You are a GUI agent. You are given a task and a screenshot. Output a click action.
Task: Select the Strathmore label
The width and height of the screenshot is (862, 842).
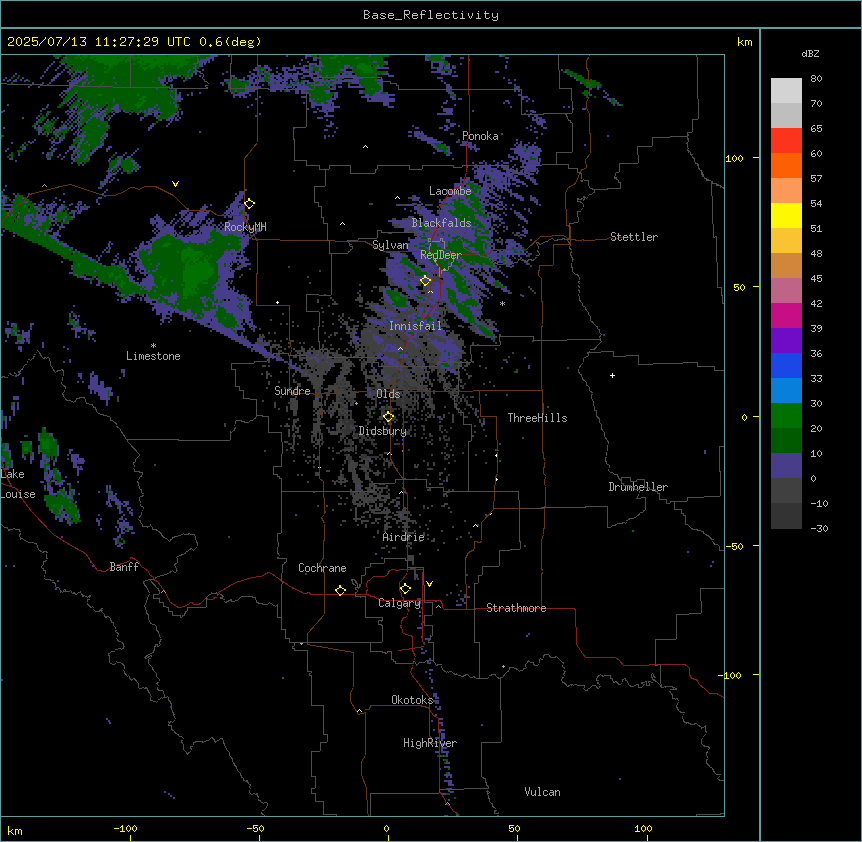tap(516, 608)
